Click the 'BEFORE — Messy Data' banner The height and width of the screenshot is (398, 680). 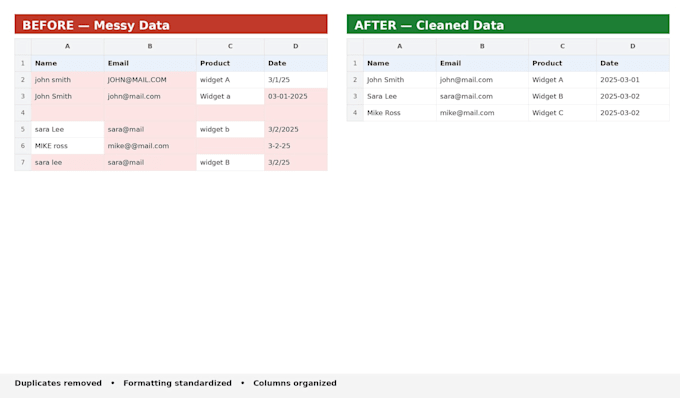click(x=171, y=24)
